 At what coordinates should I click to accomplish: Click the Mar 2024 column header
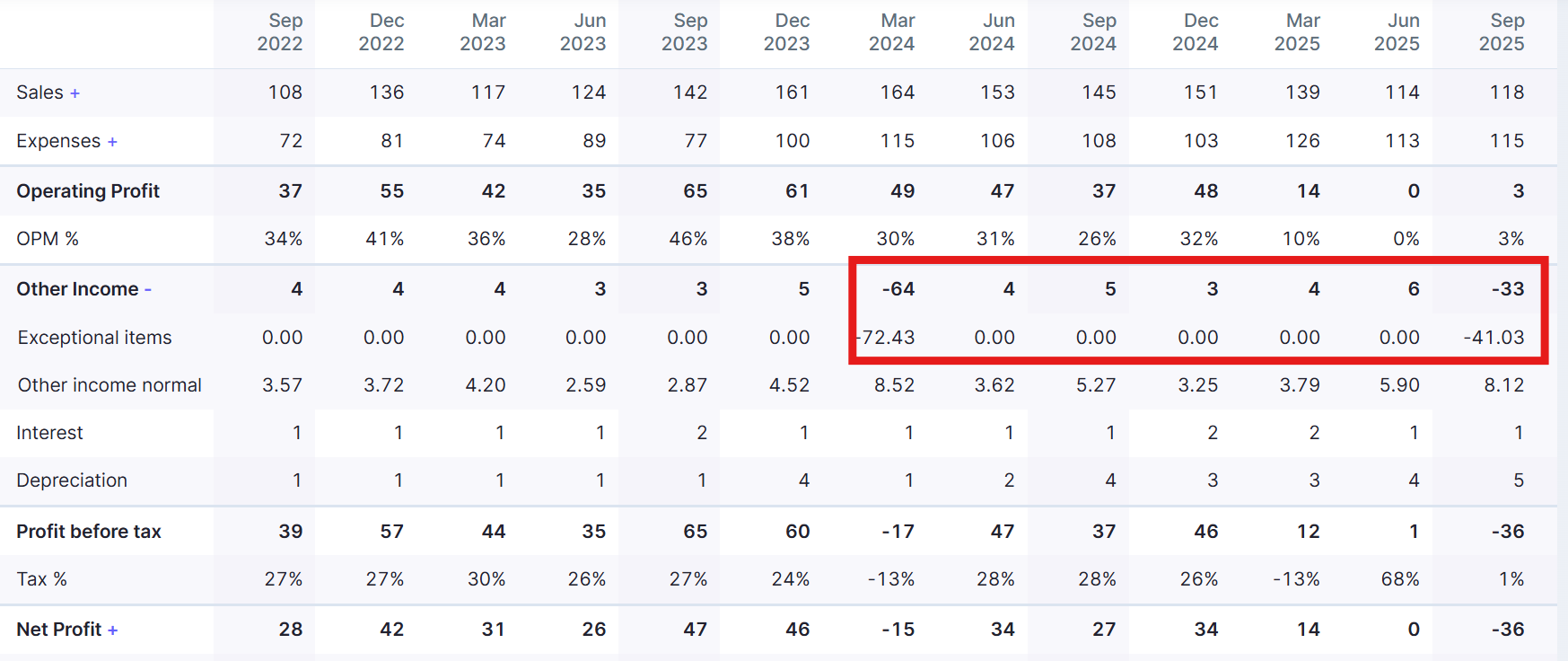click(891, 32)
